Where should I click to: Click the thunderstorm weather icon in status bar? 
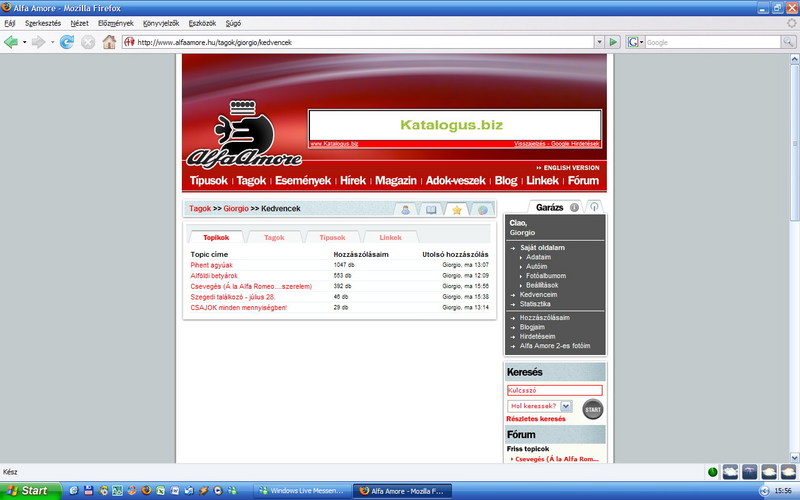[x=749, y=472]
